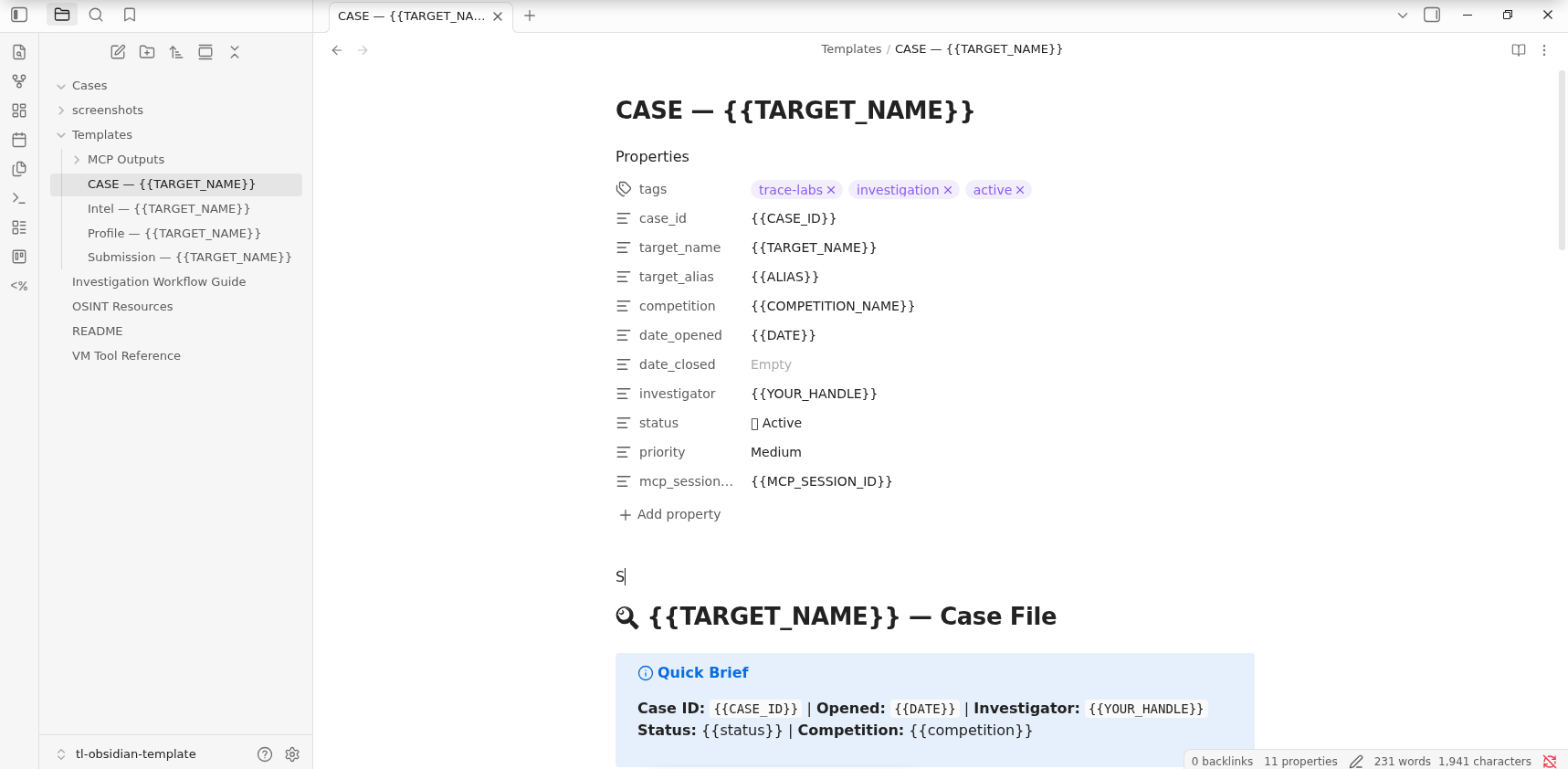Click Add property button
This screenshot has height=769, width=1568.
(670, 515)
